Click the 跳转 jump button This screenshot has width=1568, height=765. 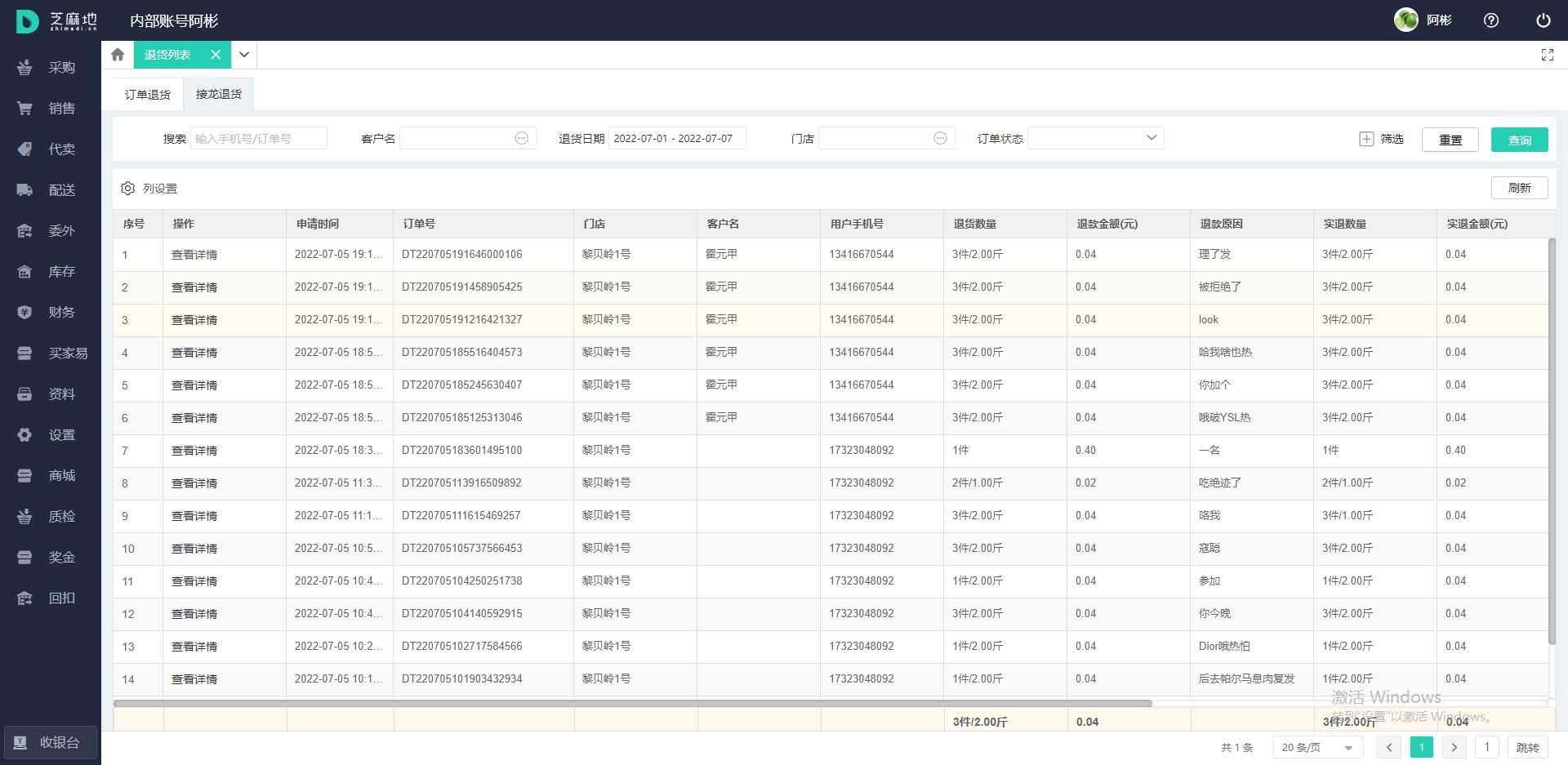[x=1527, y=747]
